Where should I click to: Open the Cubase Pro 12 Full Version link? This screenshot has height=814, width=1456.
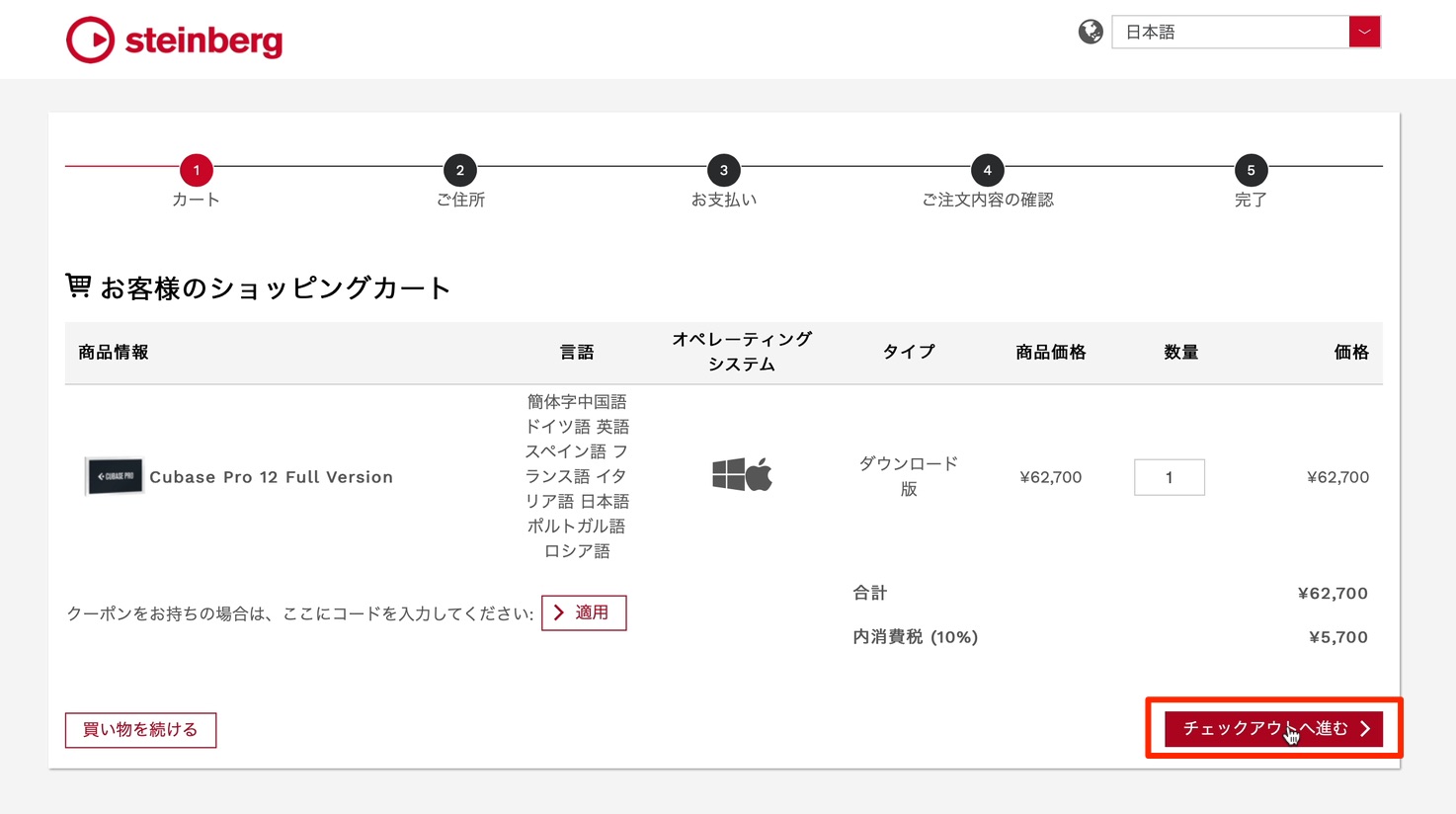[x=272, y=477]
